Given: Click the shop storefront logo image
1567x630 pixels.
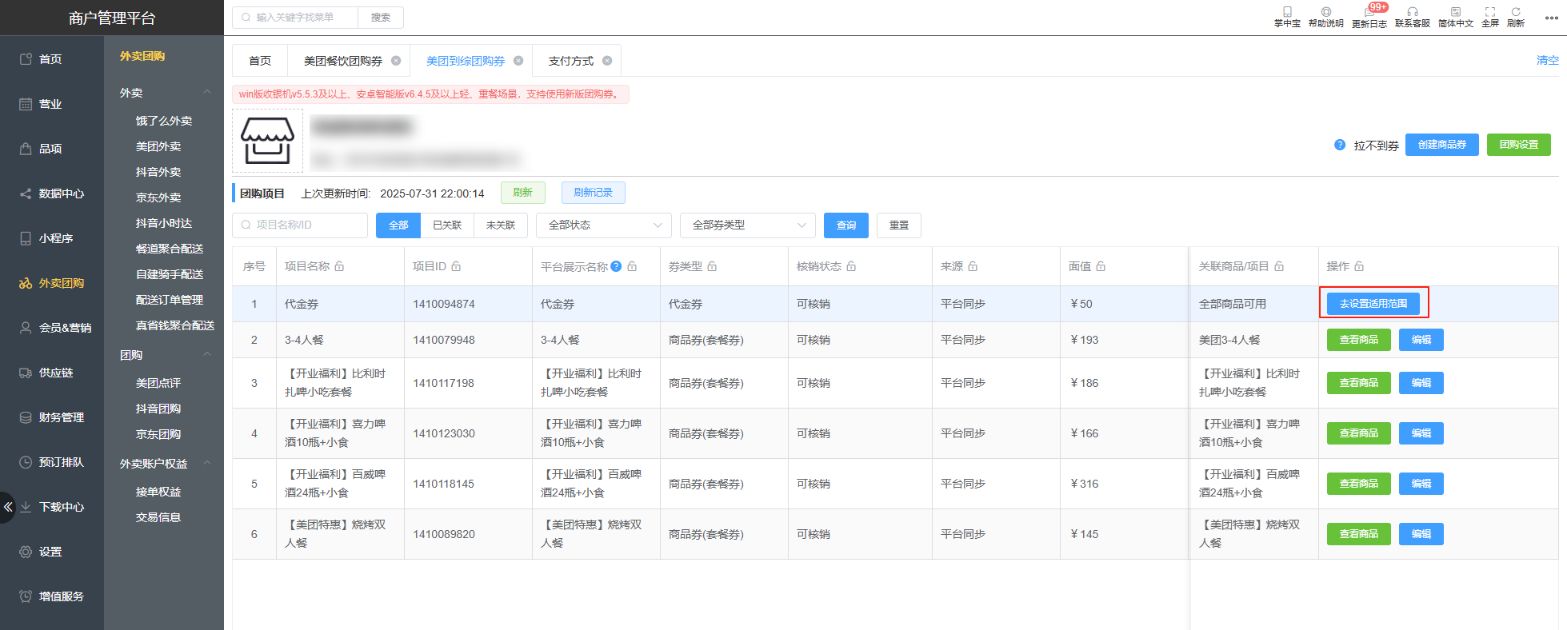Looking at the screenshot, I should (x=267, y=141).
